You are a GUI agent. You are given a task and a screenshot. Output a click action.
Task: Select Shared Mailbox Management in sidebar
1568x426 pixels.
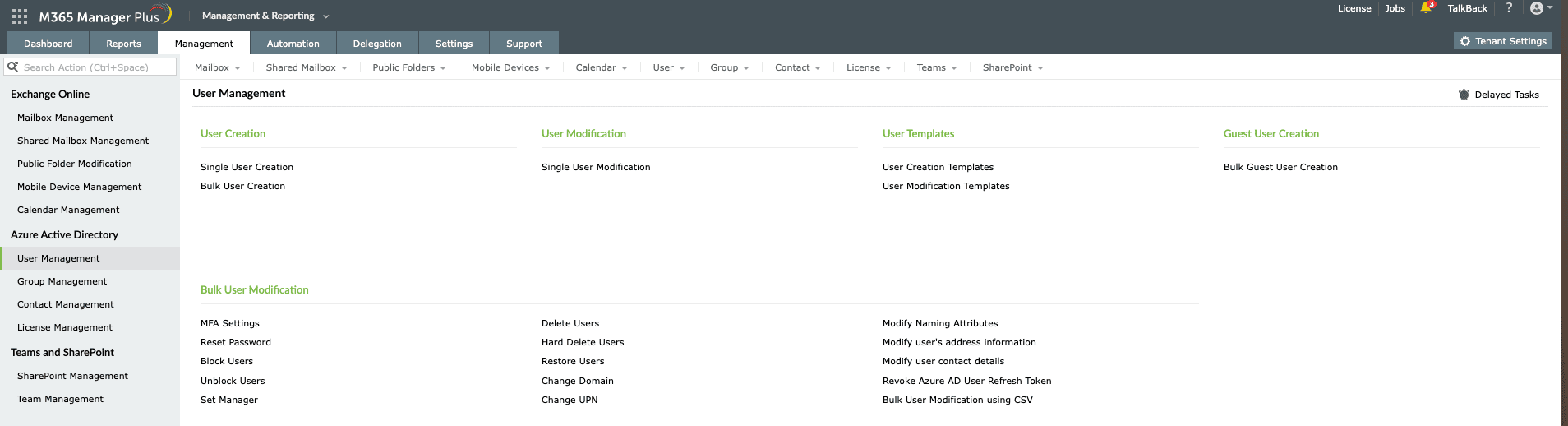click(83, 141)
